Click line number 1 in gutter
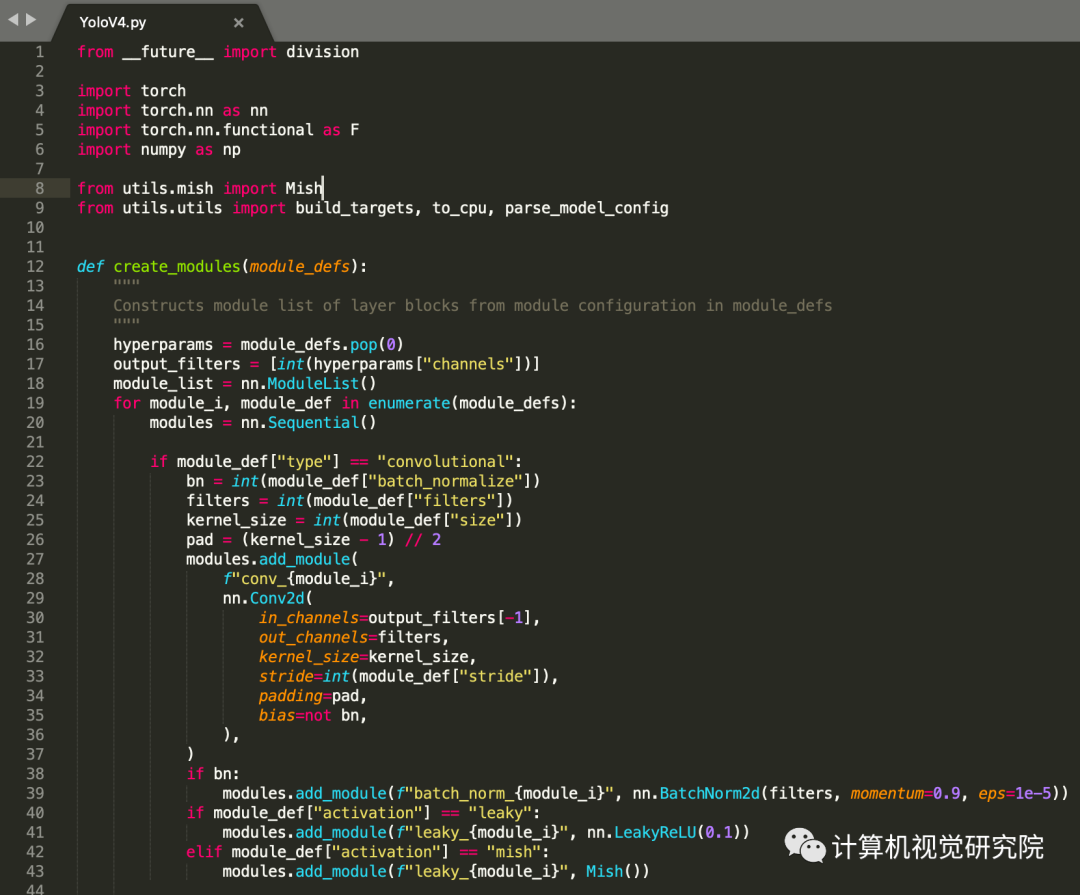Image resolution: width=1080 pixels, height=895 pixels. [39, 52]
